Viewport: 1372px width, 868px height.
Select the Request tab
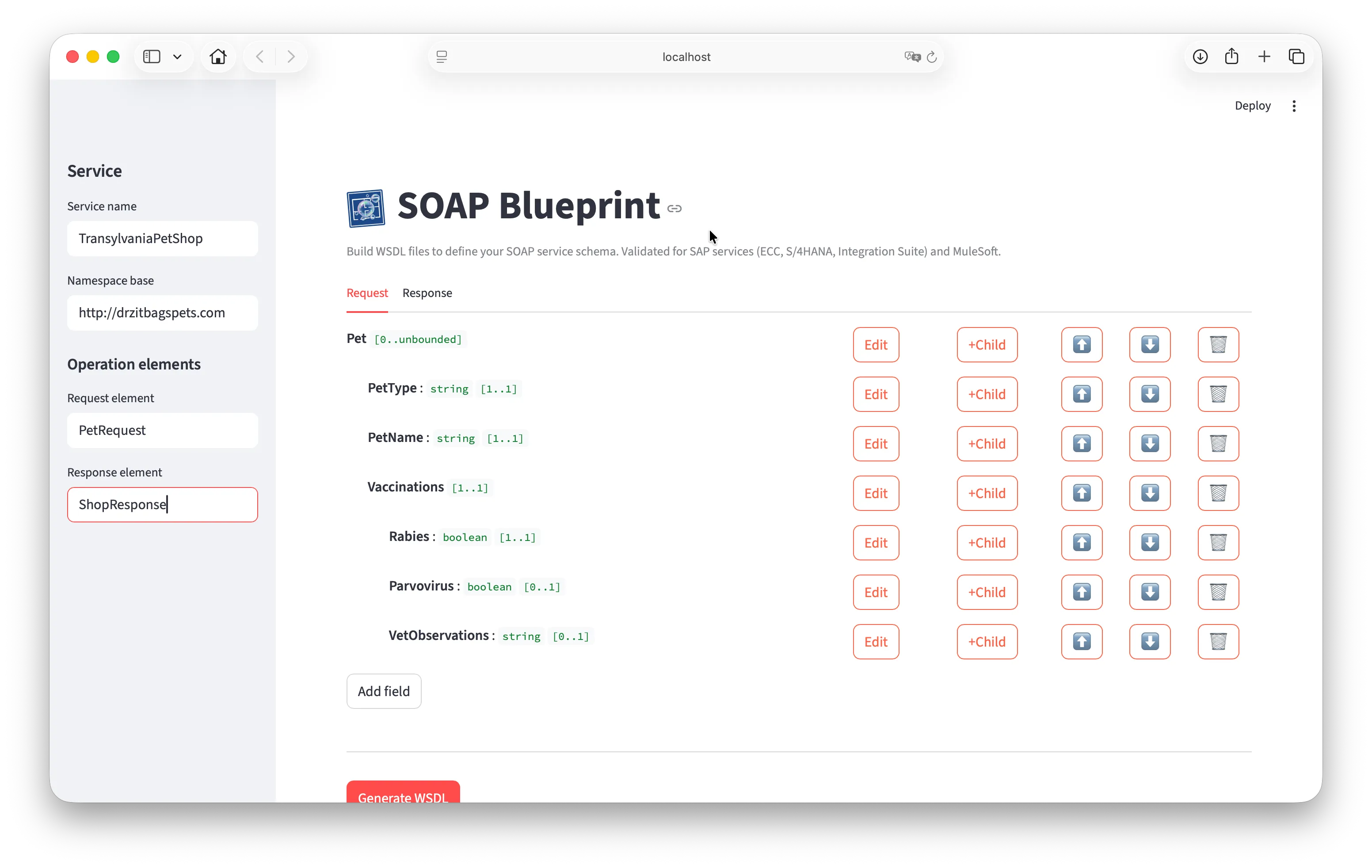[x=367, y=293]
